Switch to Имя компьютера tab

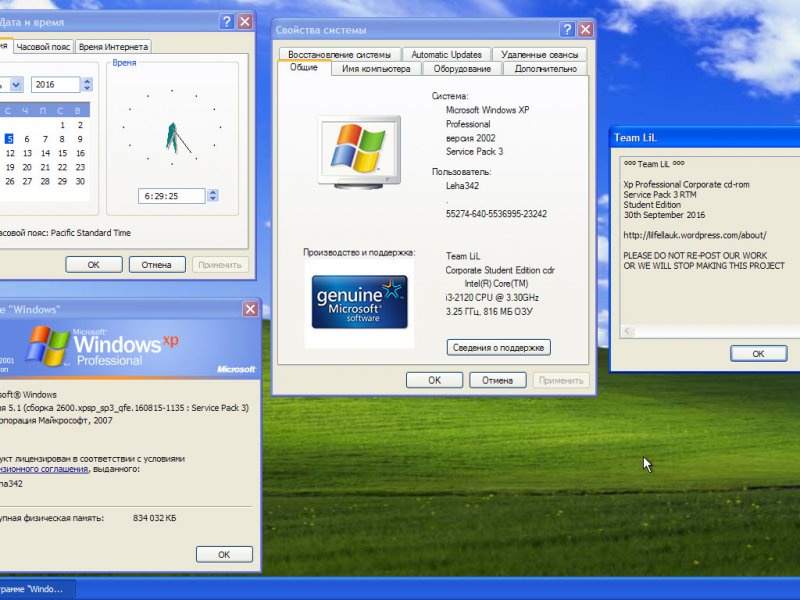pyautogui.click(x=376, y=68)
